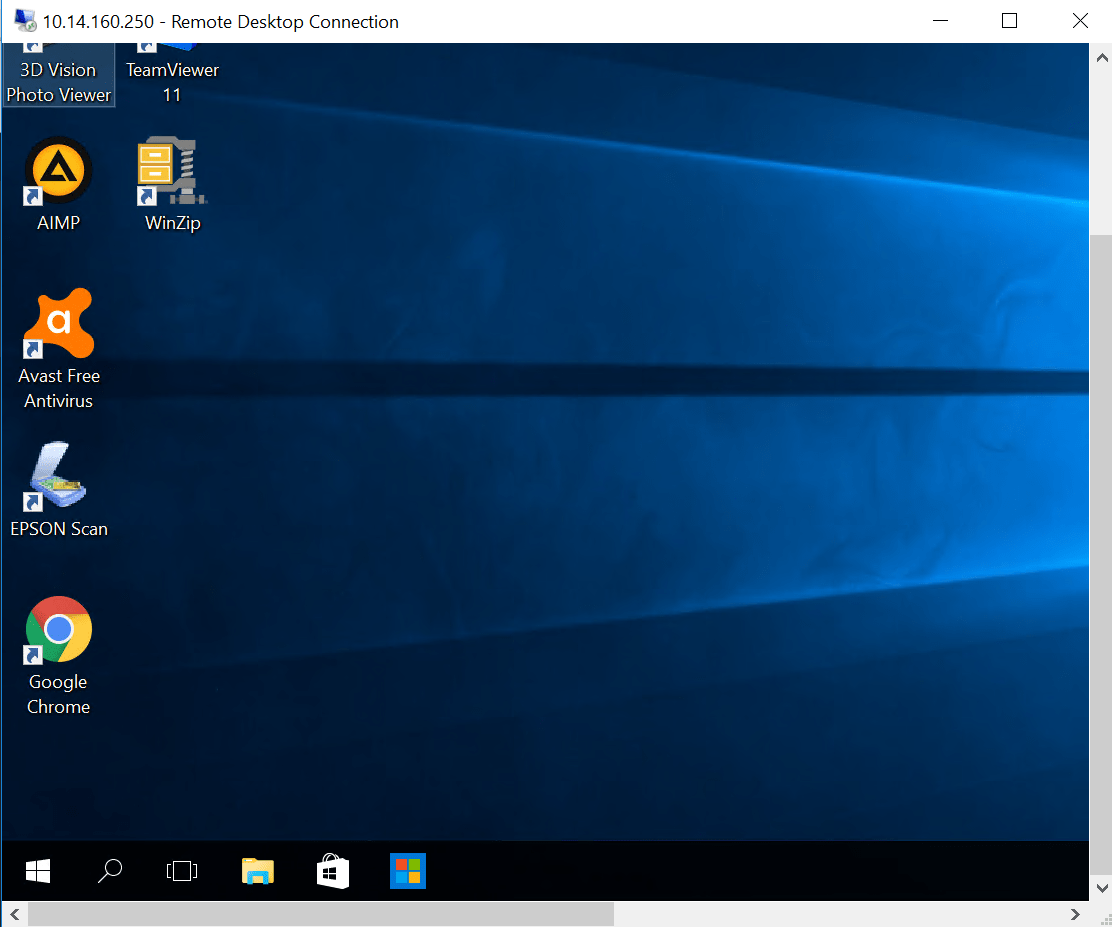Select the WinZip desktop icon
The height and width of the screenshot is (927, 1112).
coord(172,184)
